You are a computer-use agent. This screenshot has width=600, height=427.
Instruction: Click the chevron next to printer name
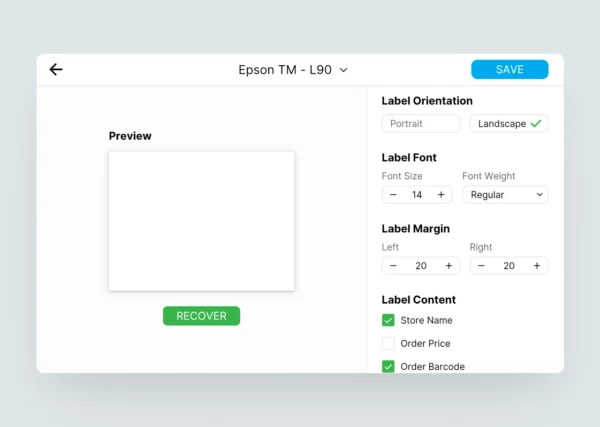point(343,70)
